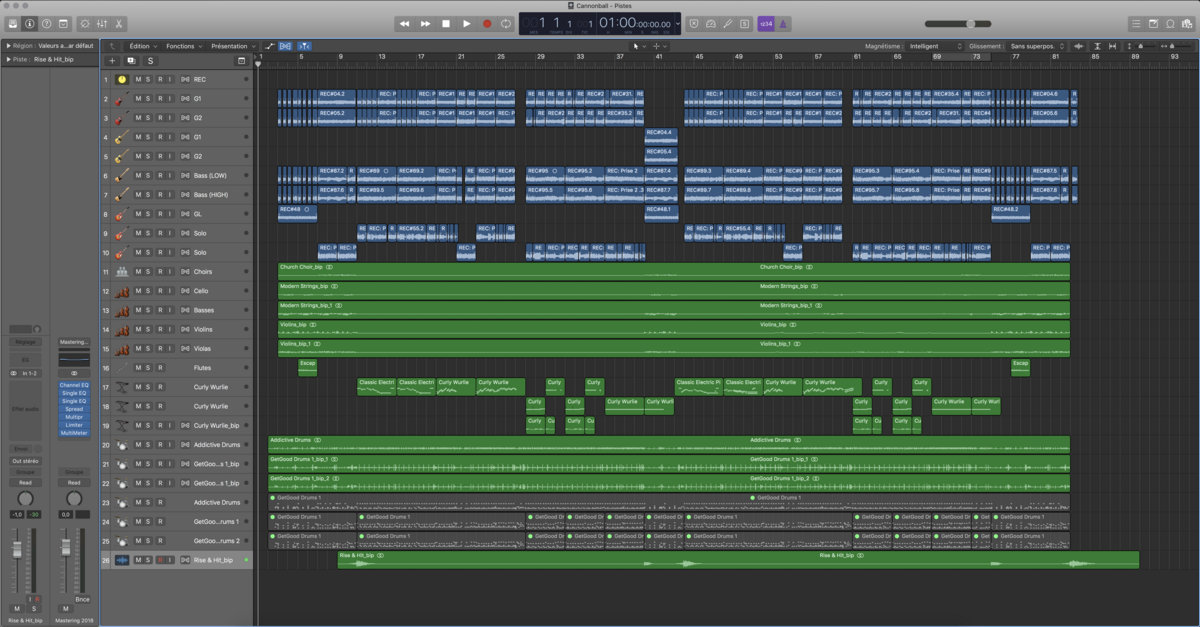Open the Magnétisme Intelligent dropdown

click(x=936, y=46)
